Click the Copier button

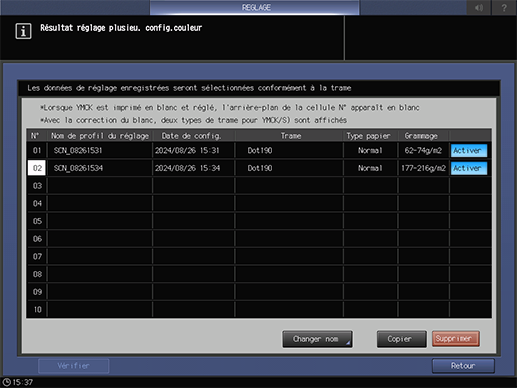[x=401, y=339]
